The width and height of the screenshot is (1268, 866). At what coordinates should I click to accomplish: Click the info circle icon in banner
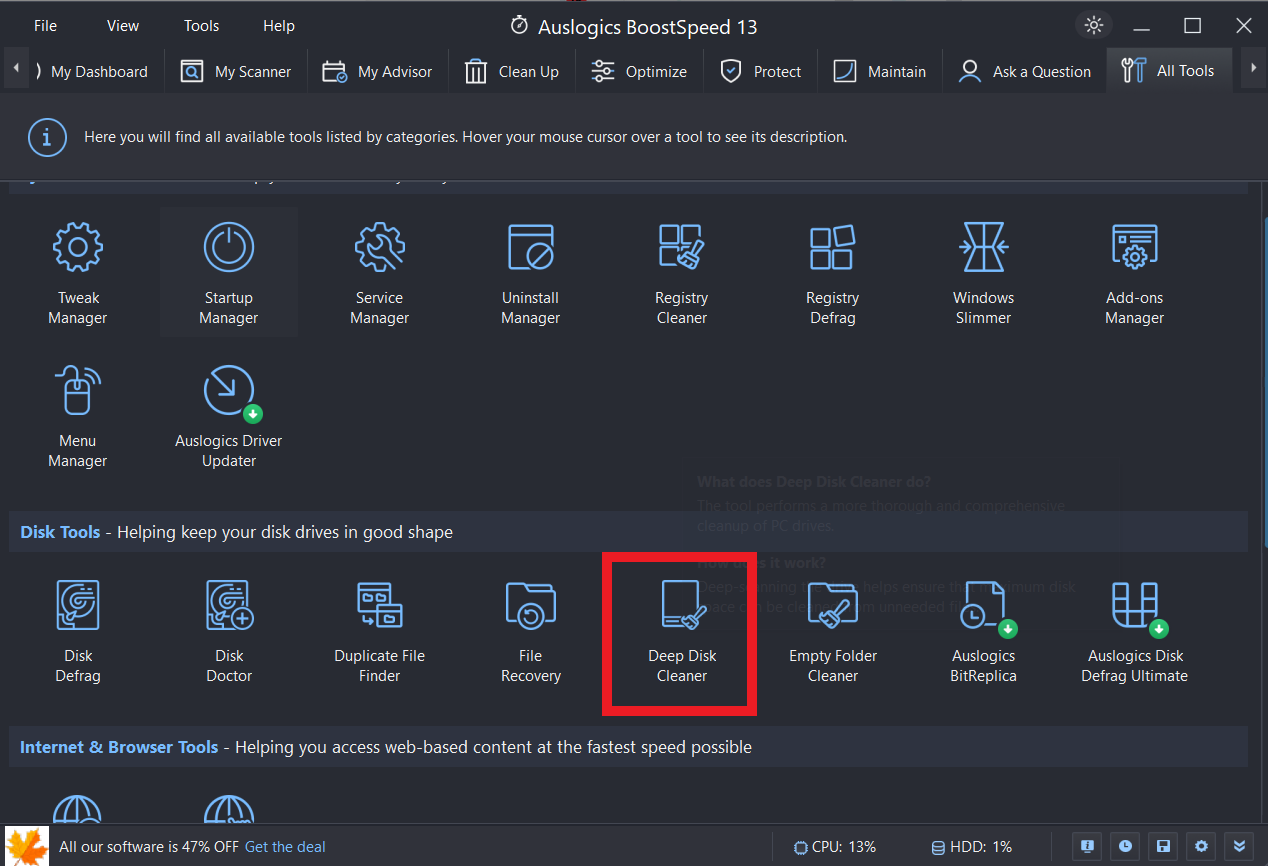click(48, 137)
